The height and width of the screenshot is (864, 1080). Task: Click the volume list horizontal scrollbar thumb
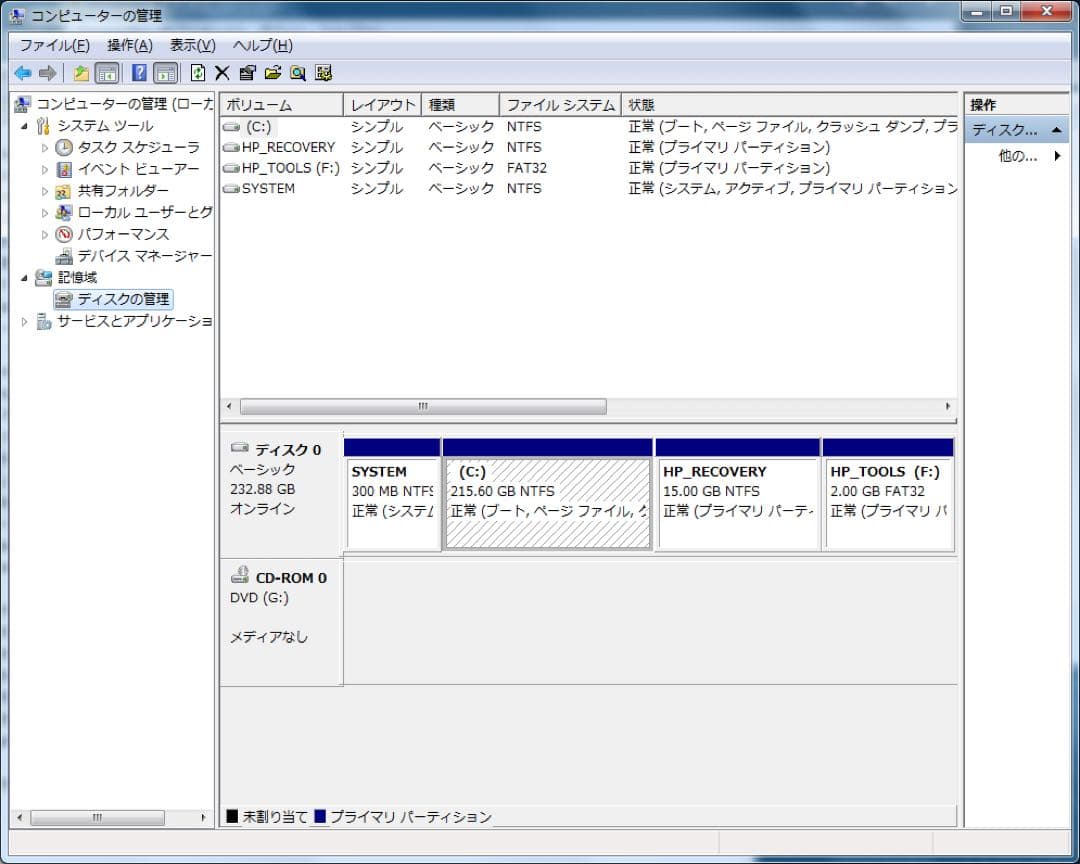(x=423, y=407)
